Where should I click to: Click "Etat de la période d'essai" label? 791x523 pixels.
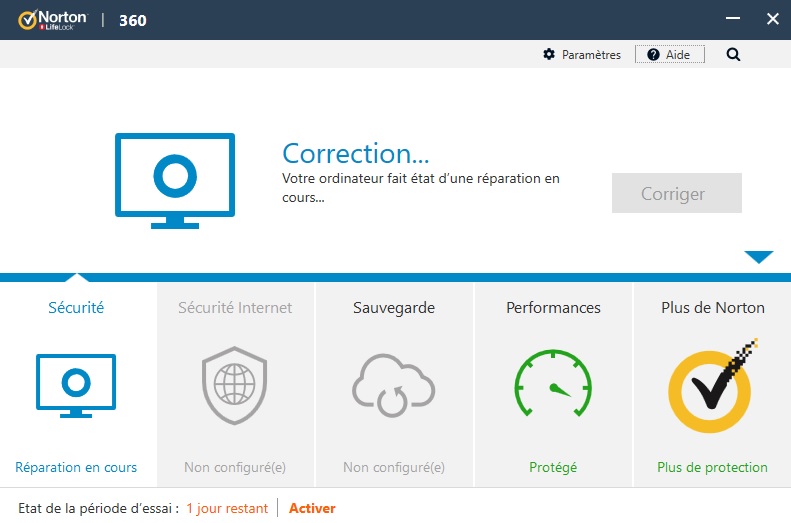coord(98,508)
